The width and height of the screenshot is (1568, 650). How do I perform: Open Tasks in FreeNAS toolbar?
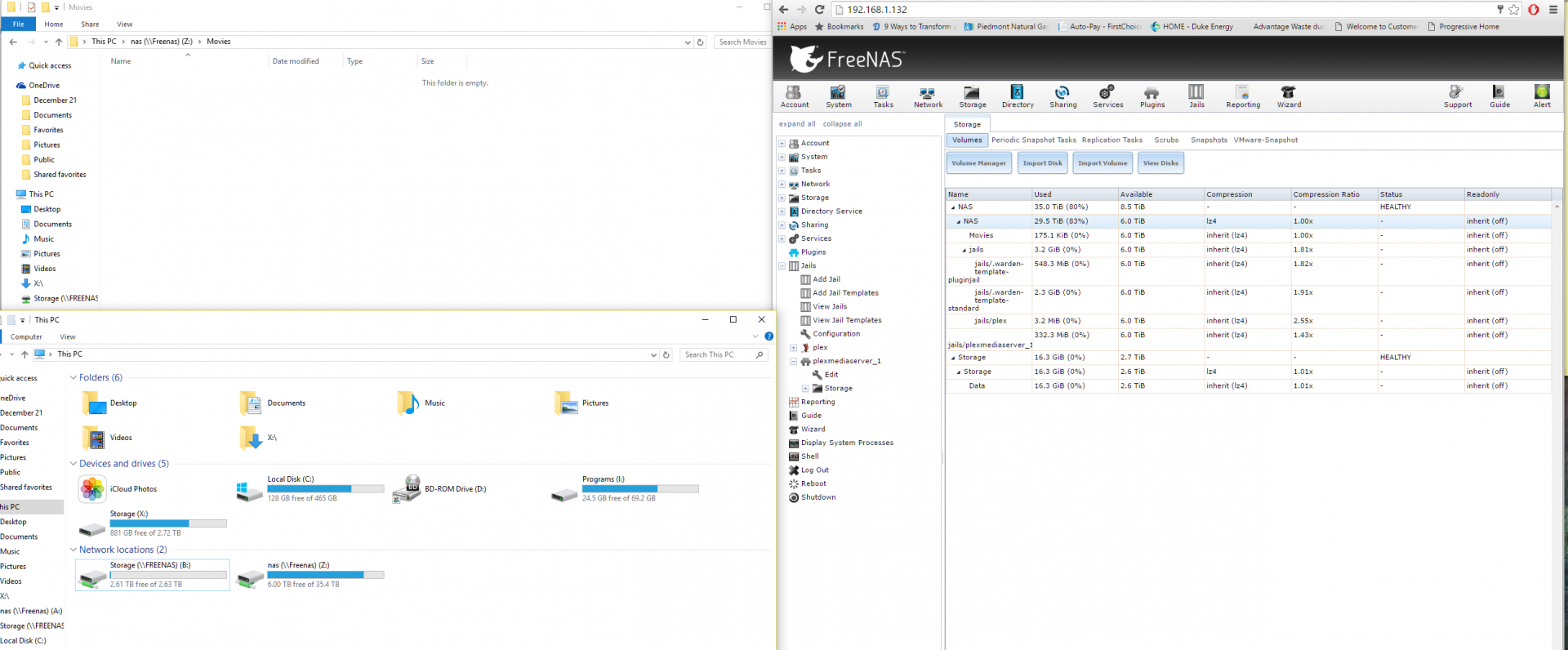coord(883,96)
